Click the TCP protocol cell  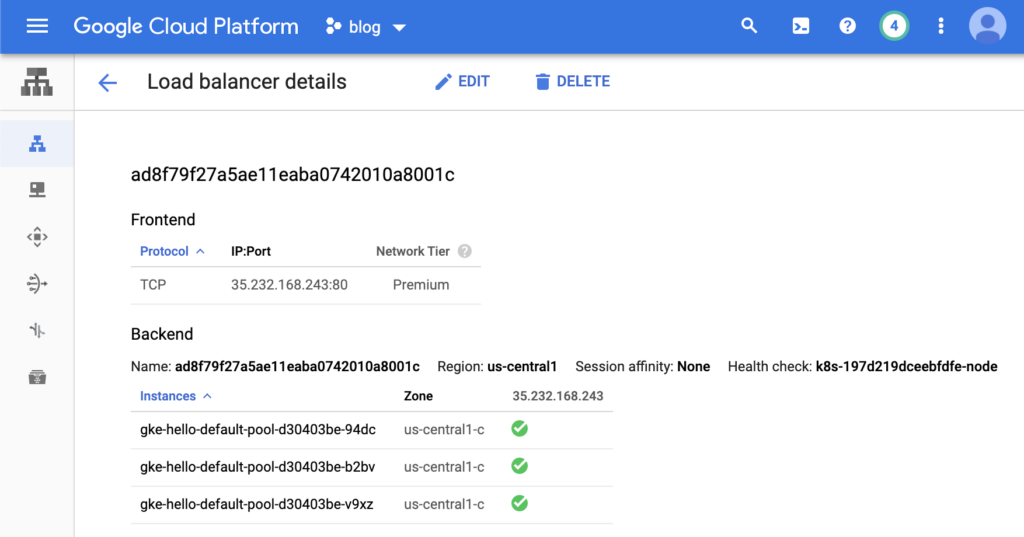(153, 285)
